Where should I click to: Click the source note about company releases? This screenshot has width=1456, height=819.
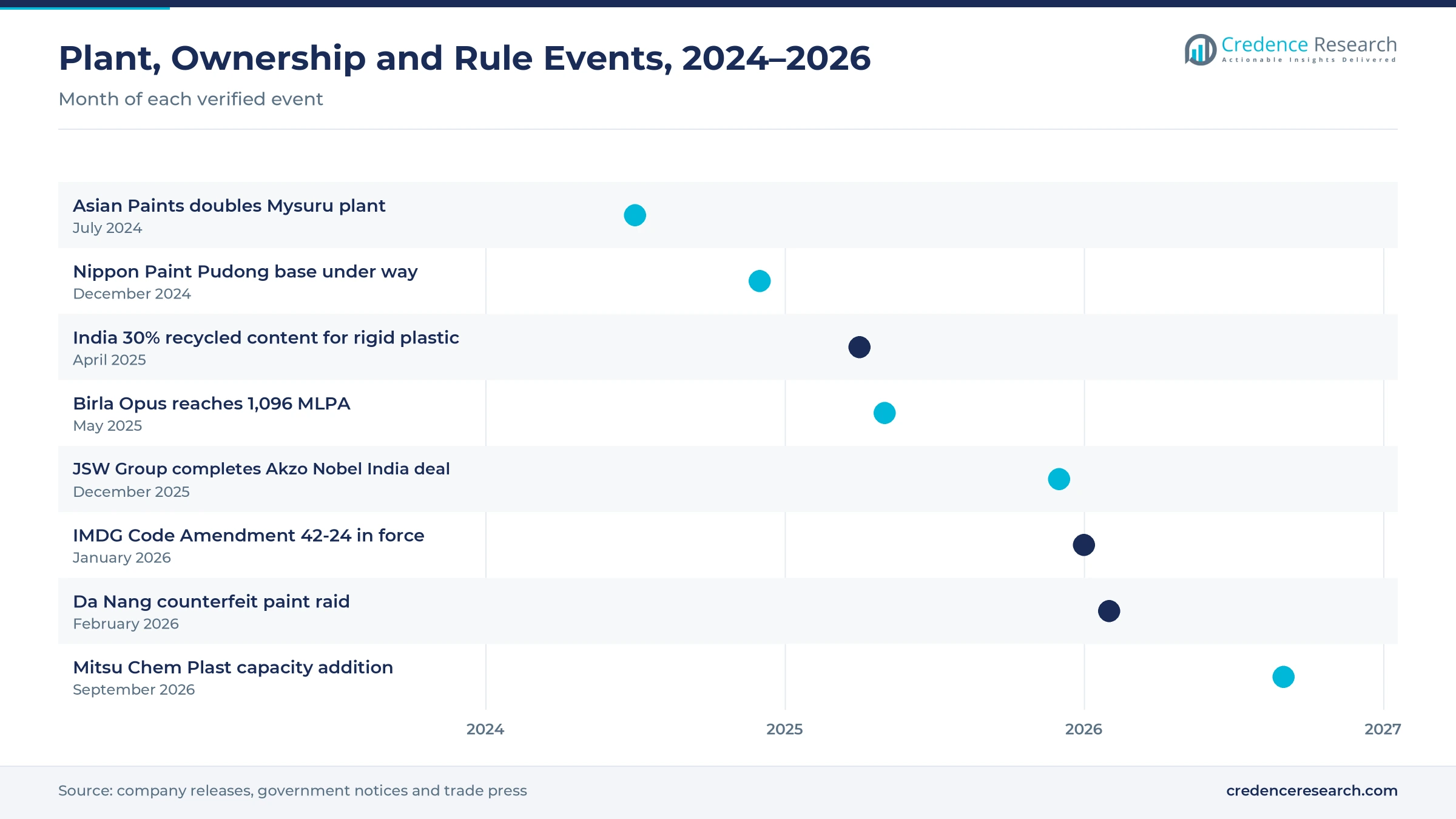click(292, 790)
